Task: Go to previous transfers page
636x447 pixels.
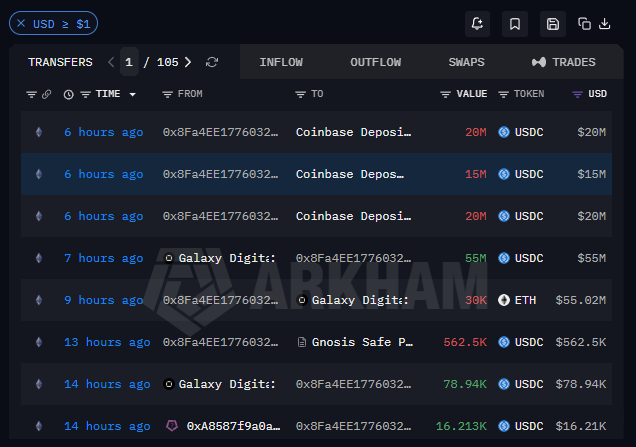Action: click(x=111, y=62)
